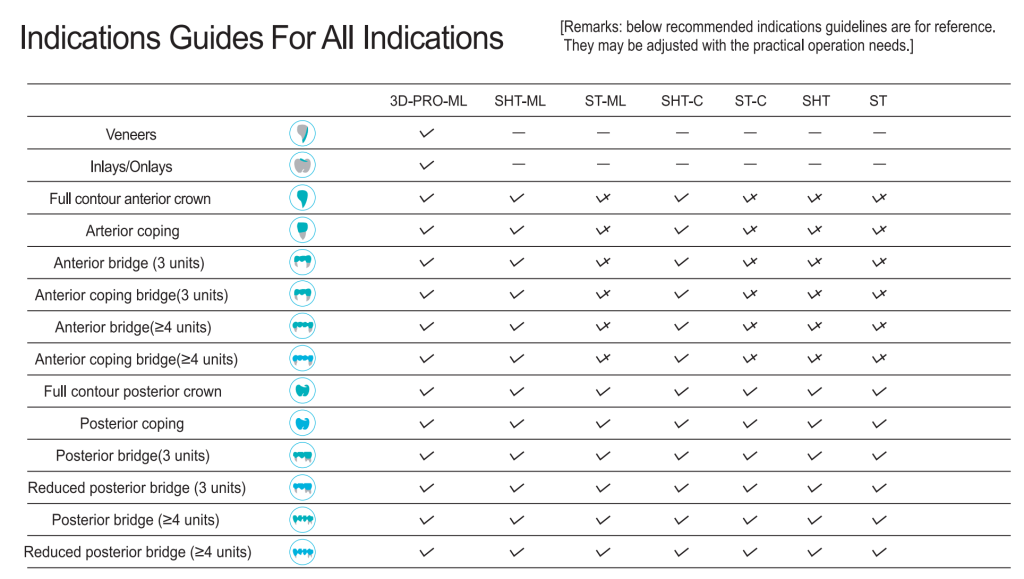Click the Reduced posterior bridge (3 units) icon

pos(302,488)
